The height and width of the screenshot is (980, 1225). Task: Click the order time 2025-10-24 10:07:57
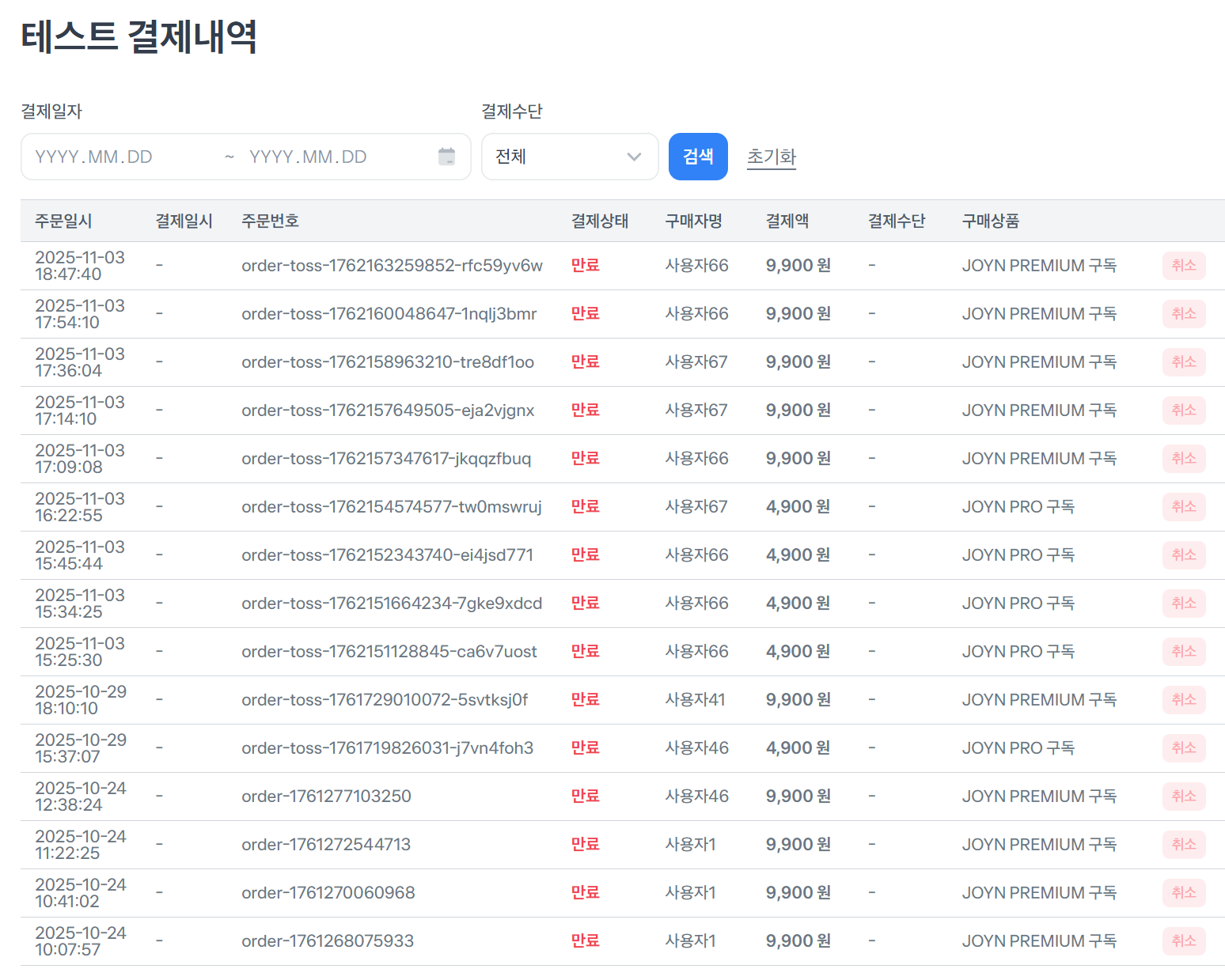[81, 941]
